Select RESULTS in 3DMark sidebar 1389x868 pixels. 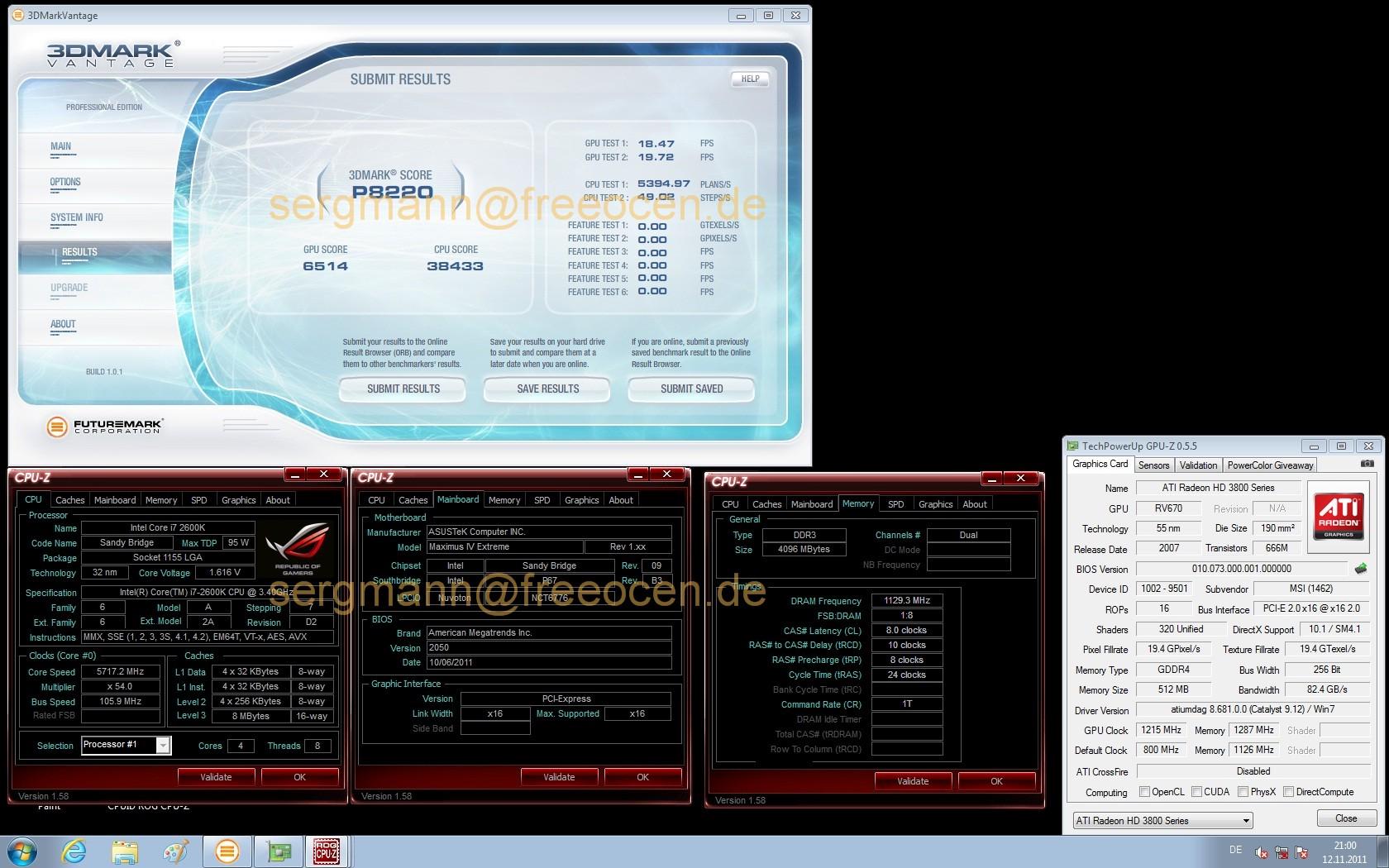coord(95,257)
